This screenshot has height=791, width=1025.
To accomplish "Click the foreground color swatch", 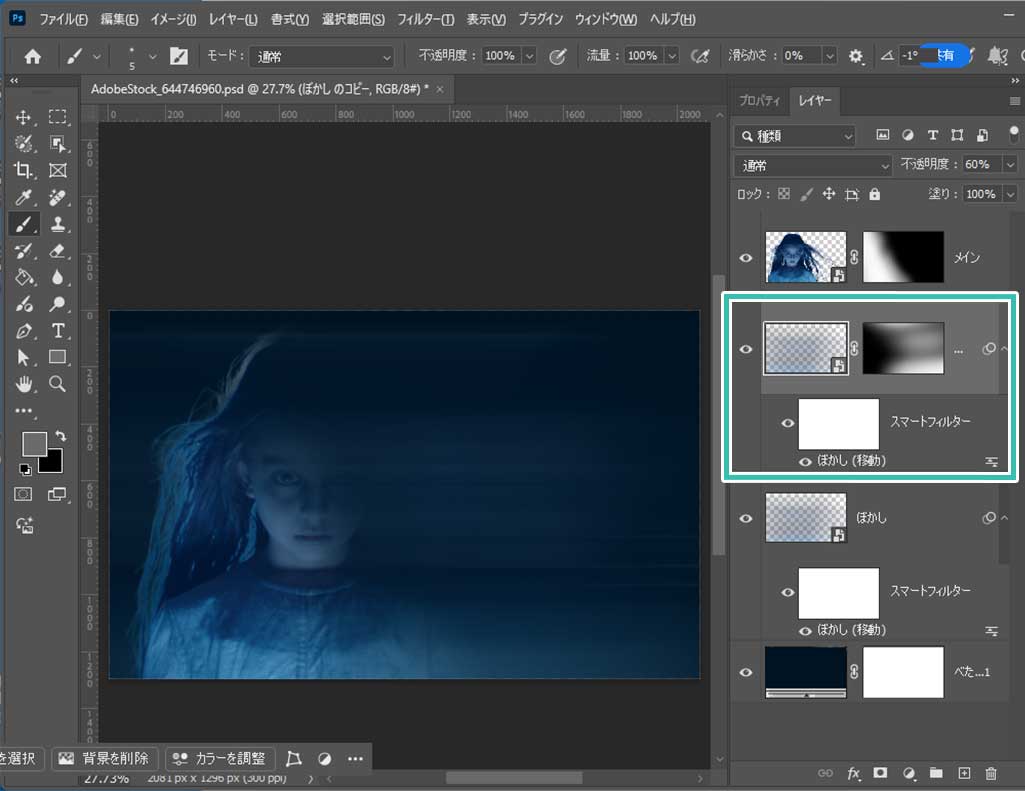I will [34, 443].
